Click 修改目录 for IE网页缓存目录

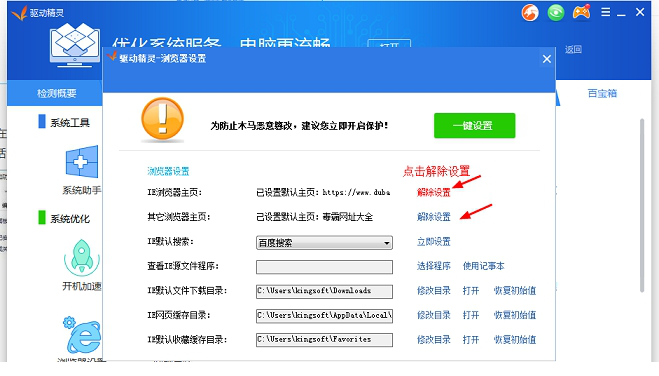433,315
